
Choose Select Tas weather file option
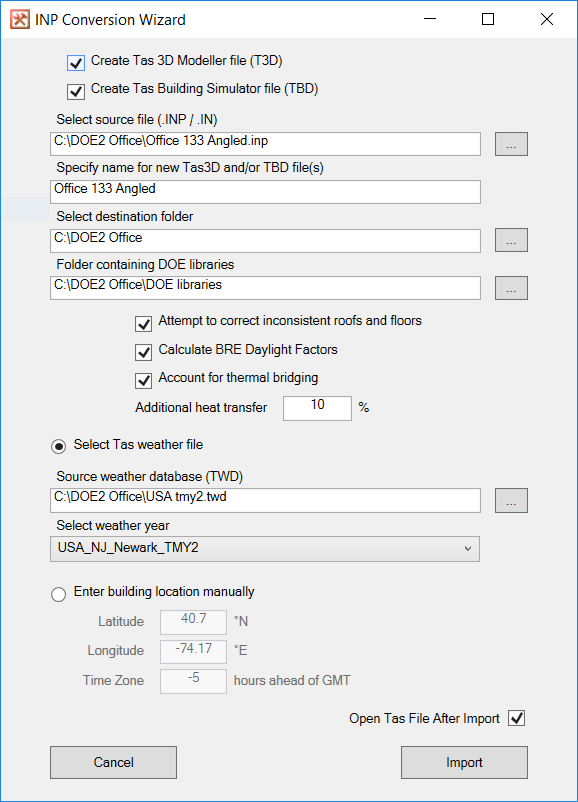point(59,447)
